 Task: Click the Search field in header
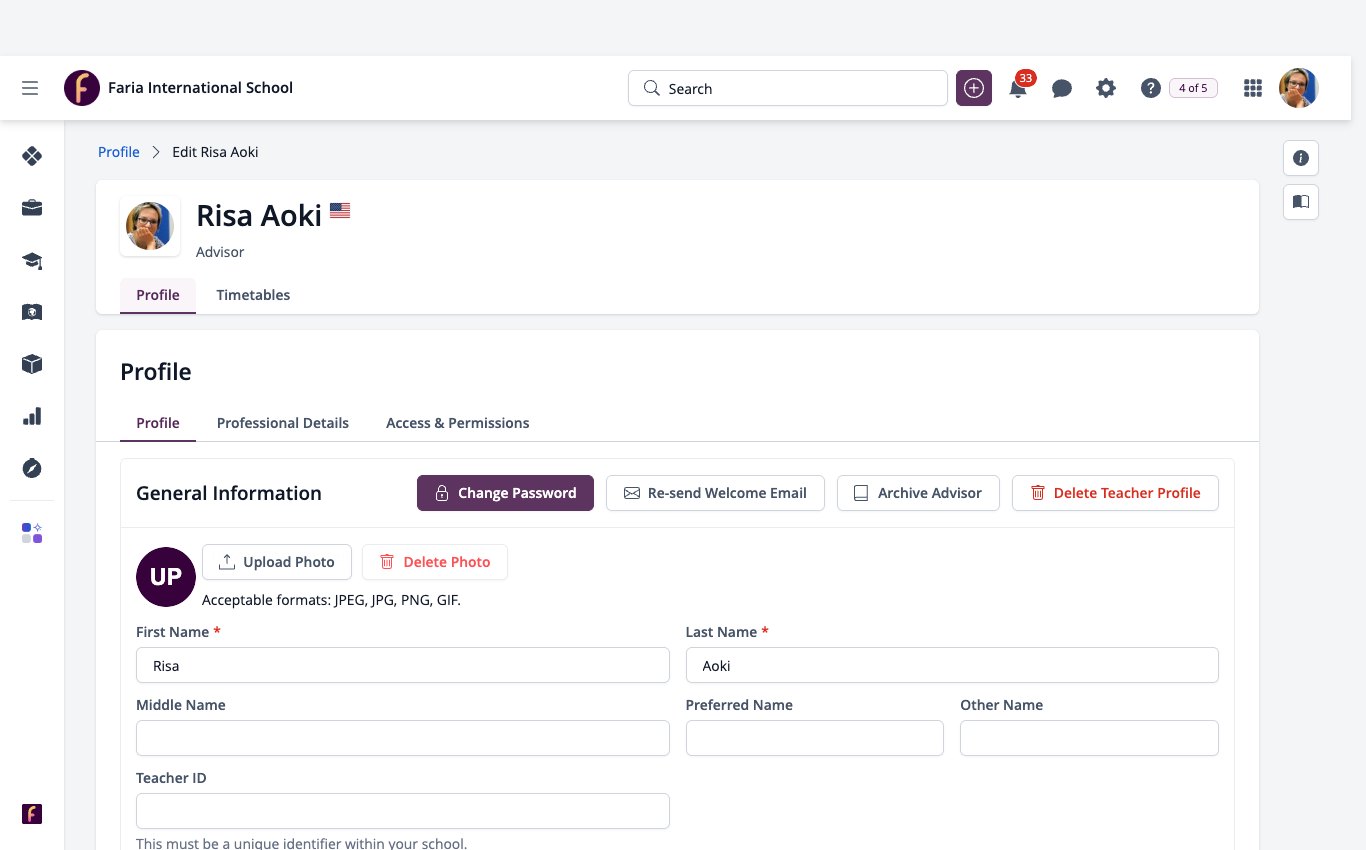tap(788, 88)
